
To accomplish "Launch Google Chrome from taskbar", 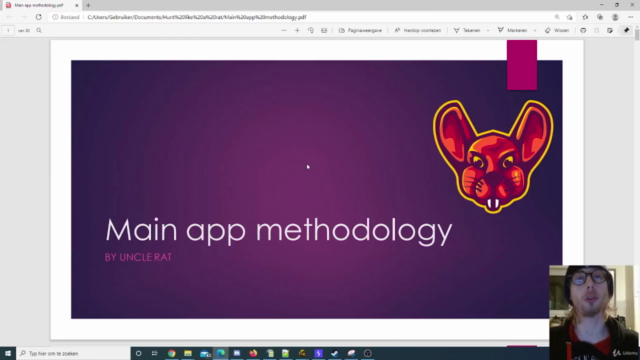I will point(171,353).
